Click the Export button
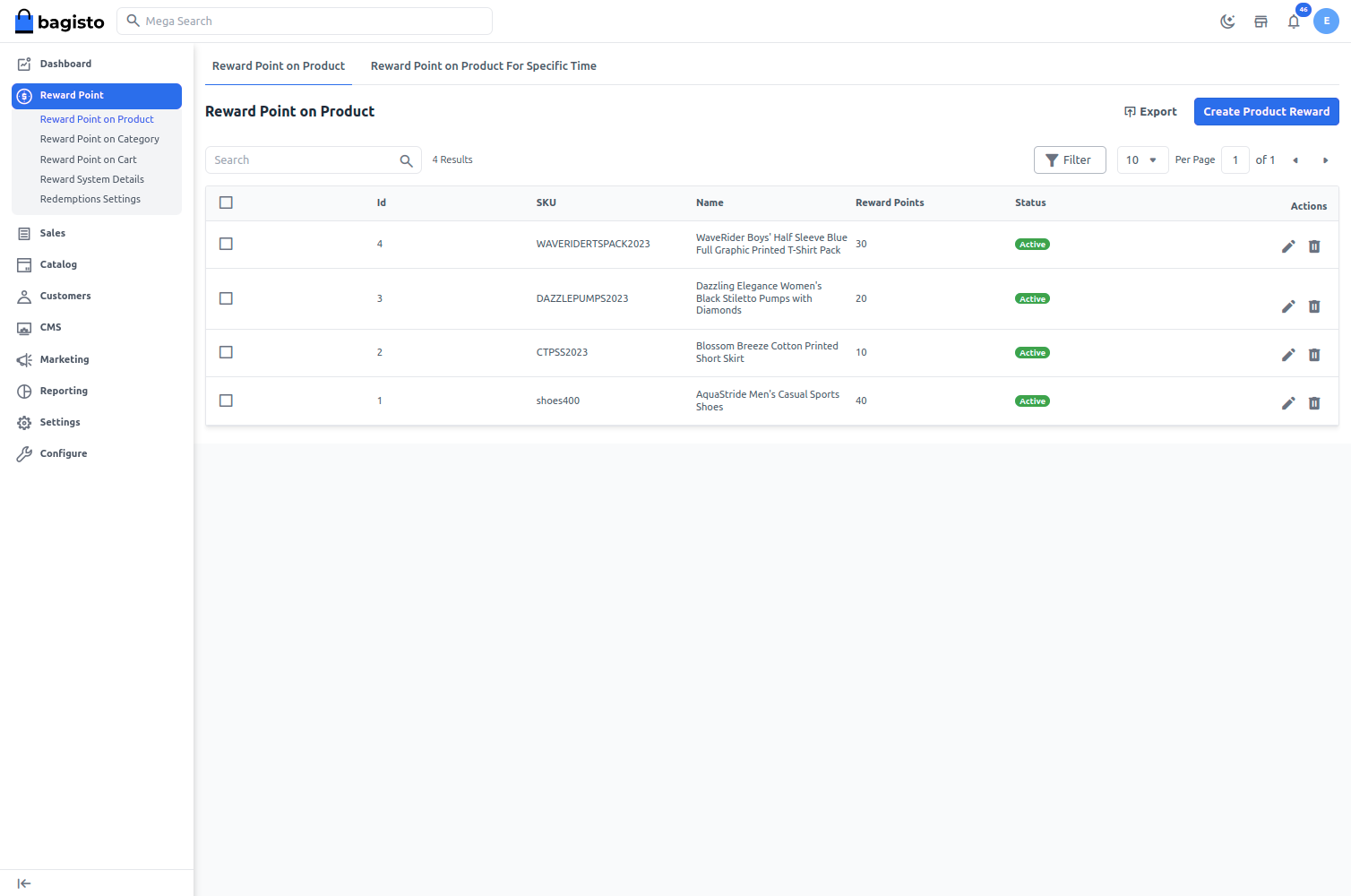 1150,111
